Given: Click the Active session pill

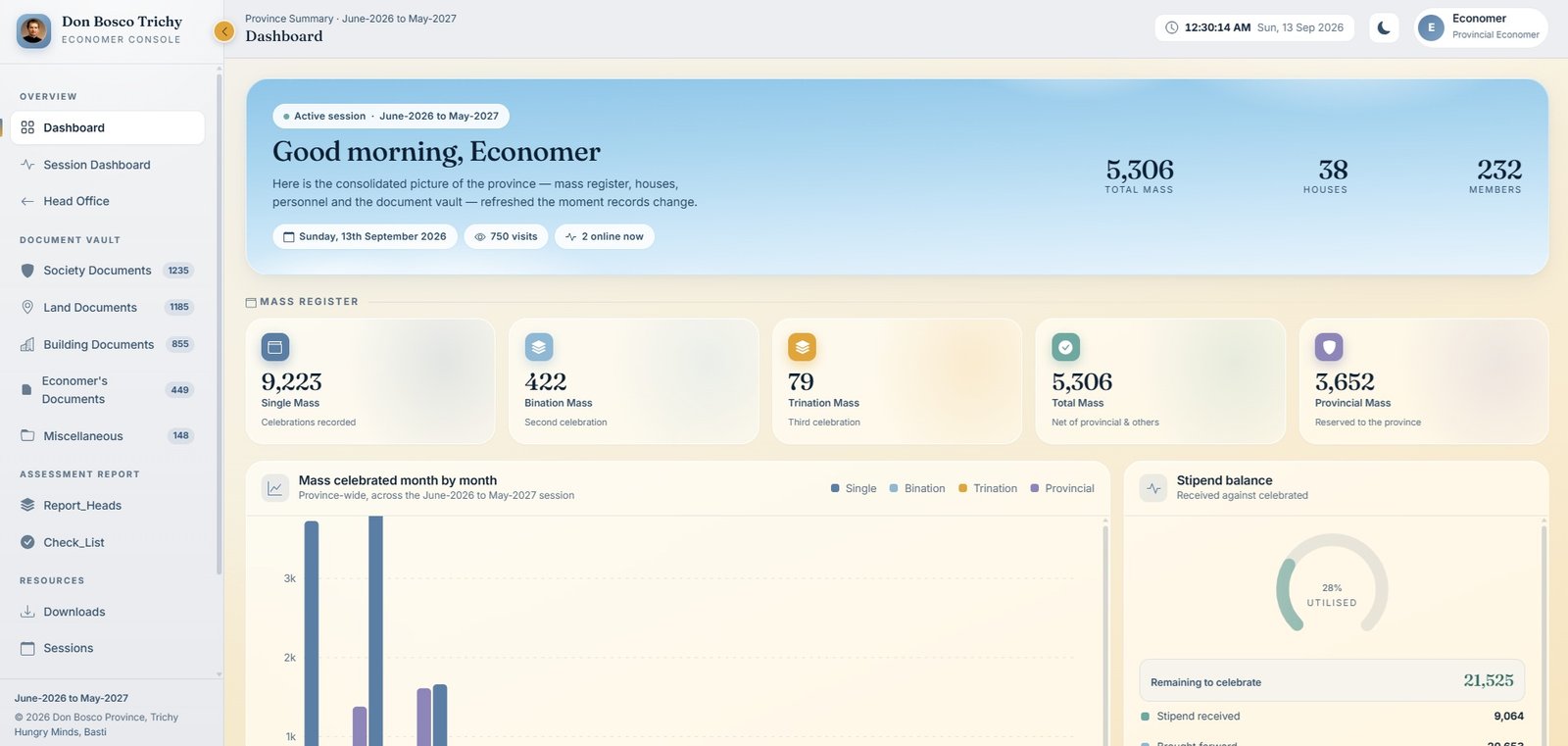Looking at the screenshot, I should tap(391, 116).
